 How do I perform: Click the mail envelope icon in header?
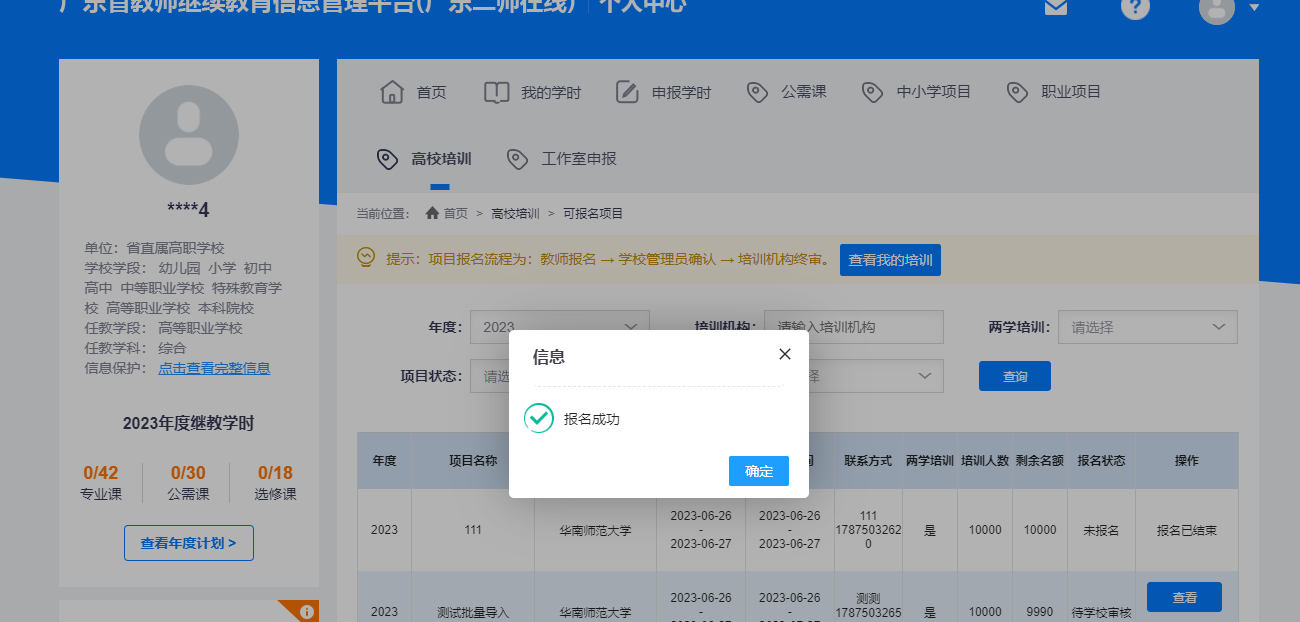pos(1055,7)
